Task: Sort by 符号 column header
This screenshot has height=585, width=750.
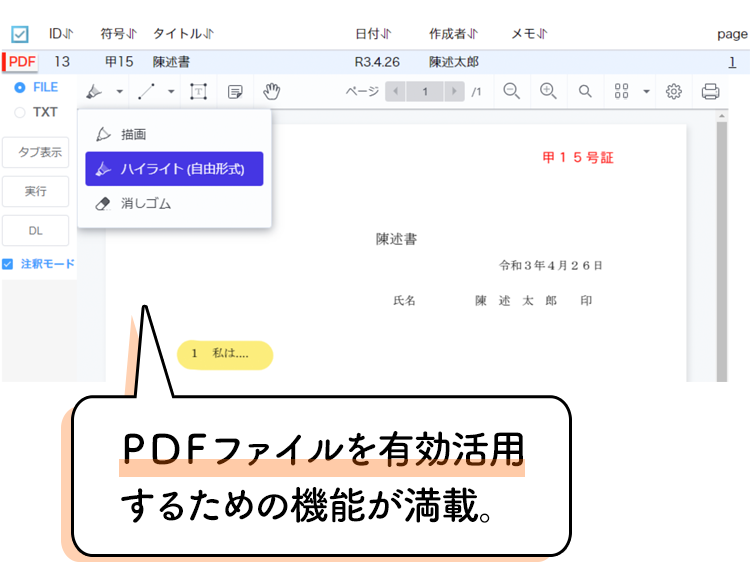Action: point(118,33)
